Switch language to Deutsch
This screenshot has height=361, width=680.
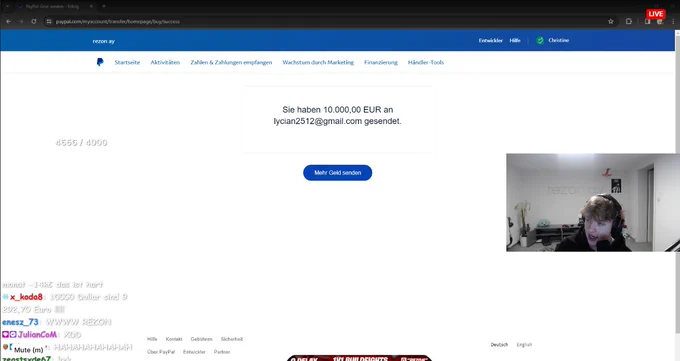pos(499,345)
